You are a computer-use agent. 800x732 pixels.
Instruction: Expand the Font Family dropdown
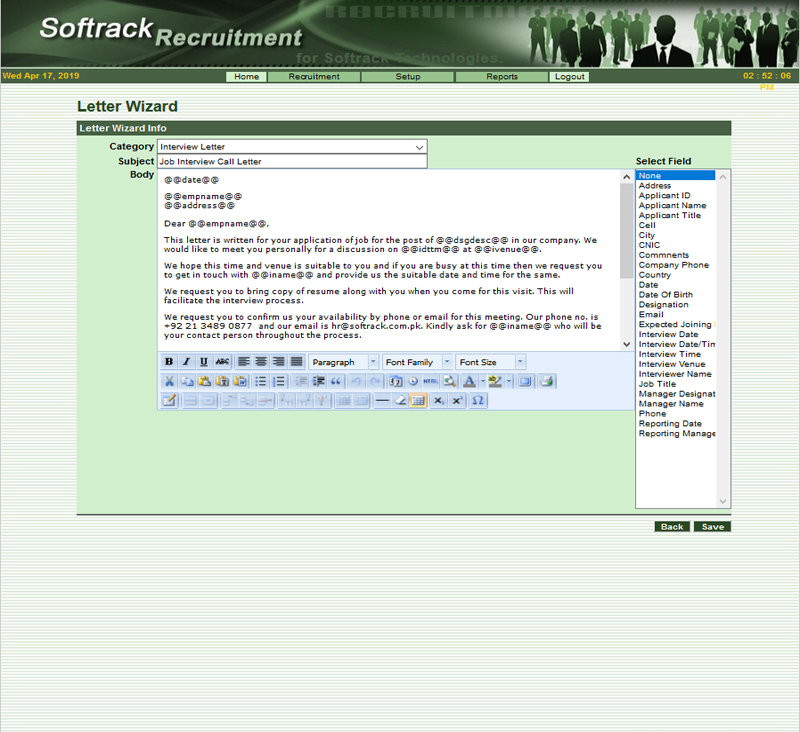418,362
